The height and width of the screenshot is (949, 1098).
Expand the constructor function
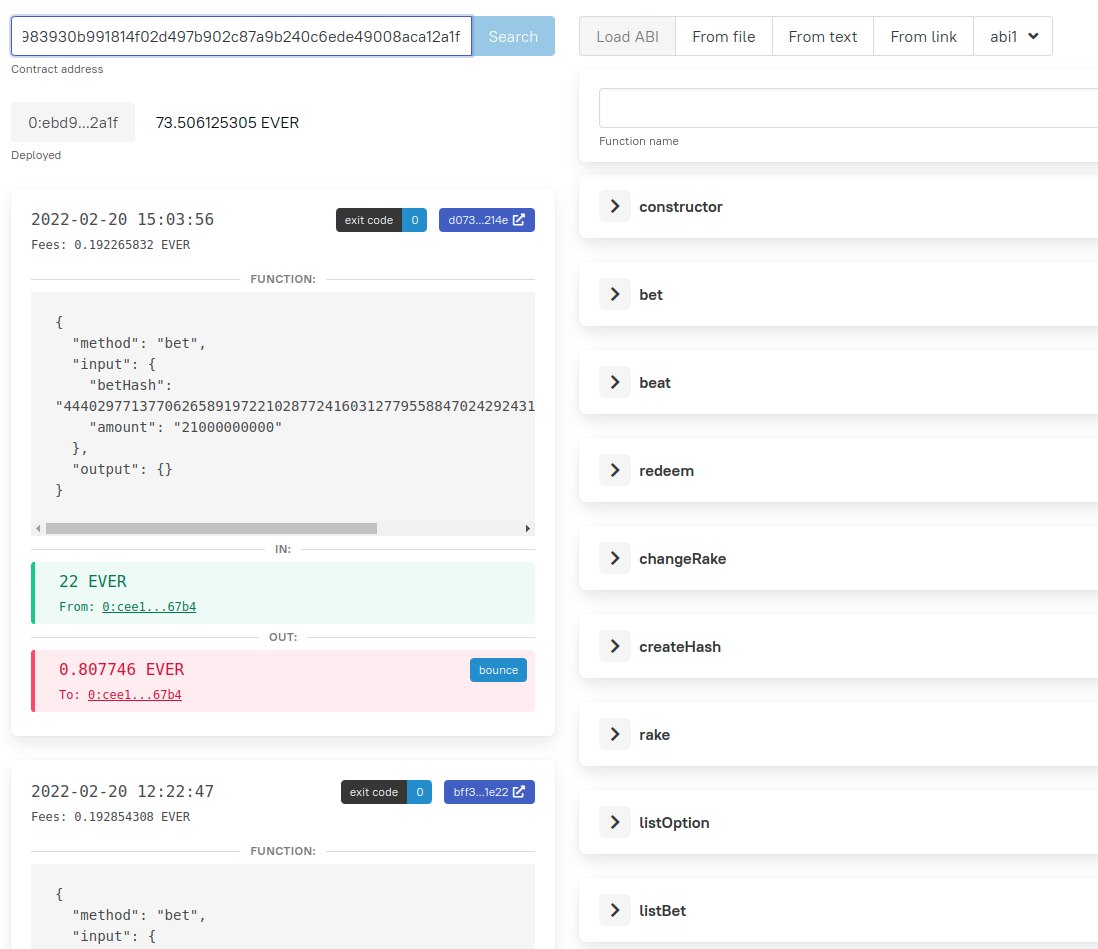tap(615, 207)
